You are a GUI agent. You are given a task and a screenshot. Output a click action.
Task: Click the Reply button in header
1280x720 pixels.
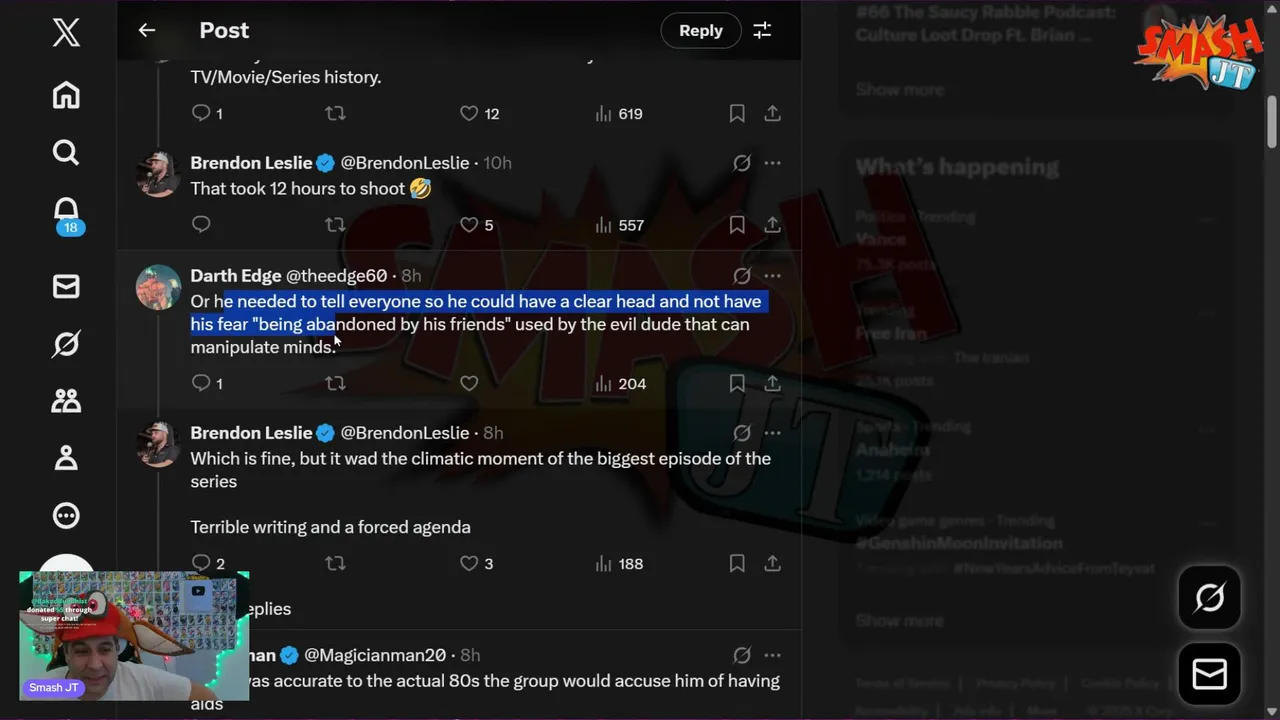pyautogui.click(x=701, y=30)
